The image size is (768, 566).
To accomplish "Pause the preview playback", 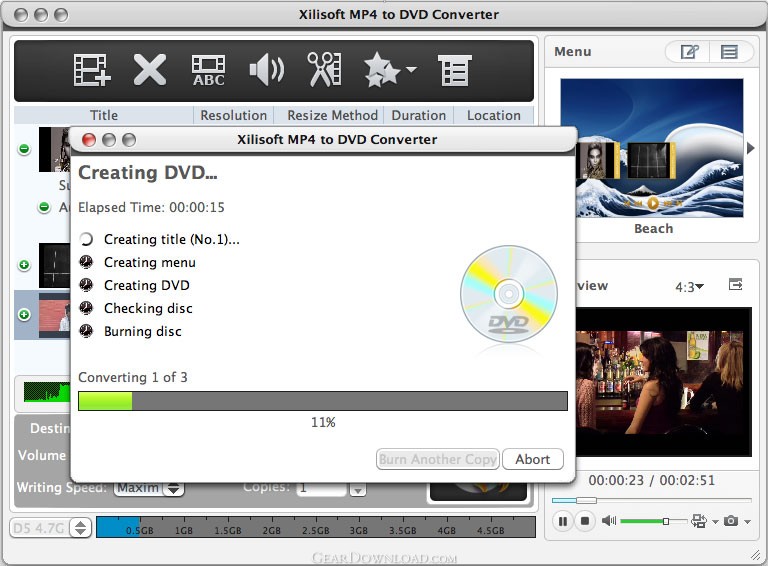I will pyautogui.click(x=562, y=521).
